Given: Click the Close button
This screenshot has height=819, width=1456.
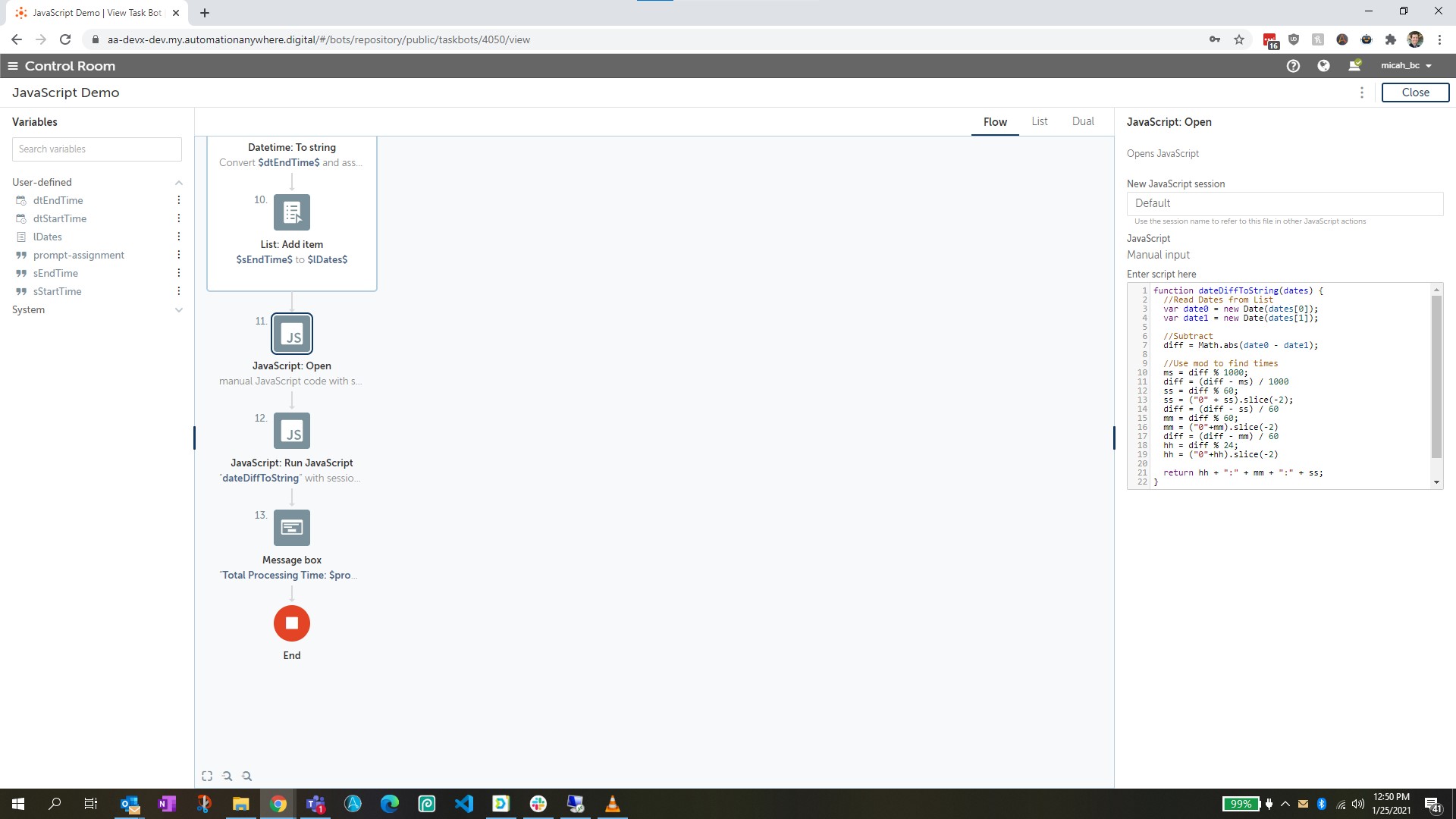Looking at the screenshot, I should pyautogui.click(x=1415, y=93).
